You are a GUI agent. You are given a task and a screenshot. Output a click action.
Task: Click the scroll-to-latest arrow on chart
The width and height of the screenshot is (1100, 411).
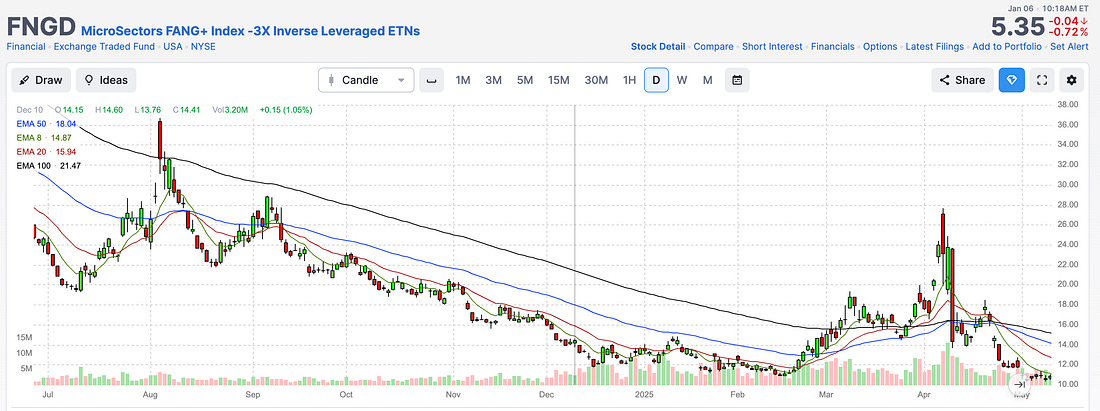1020,384
